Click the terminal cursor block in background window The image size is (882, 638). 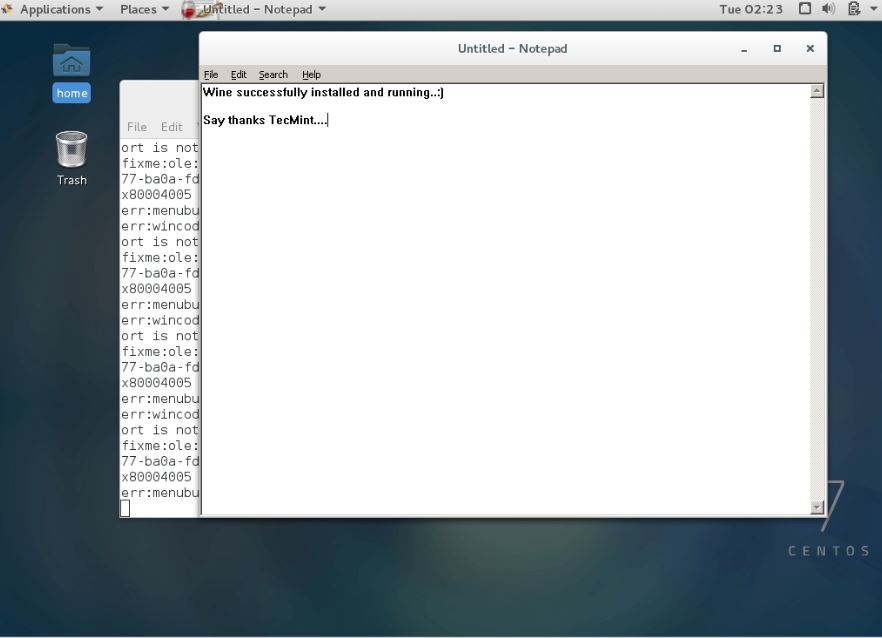pyautogui.click(x=125, y=508)
